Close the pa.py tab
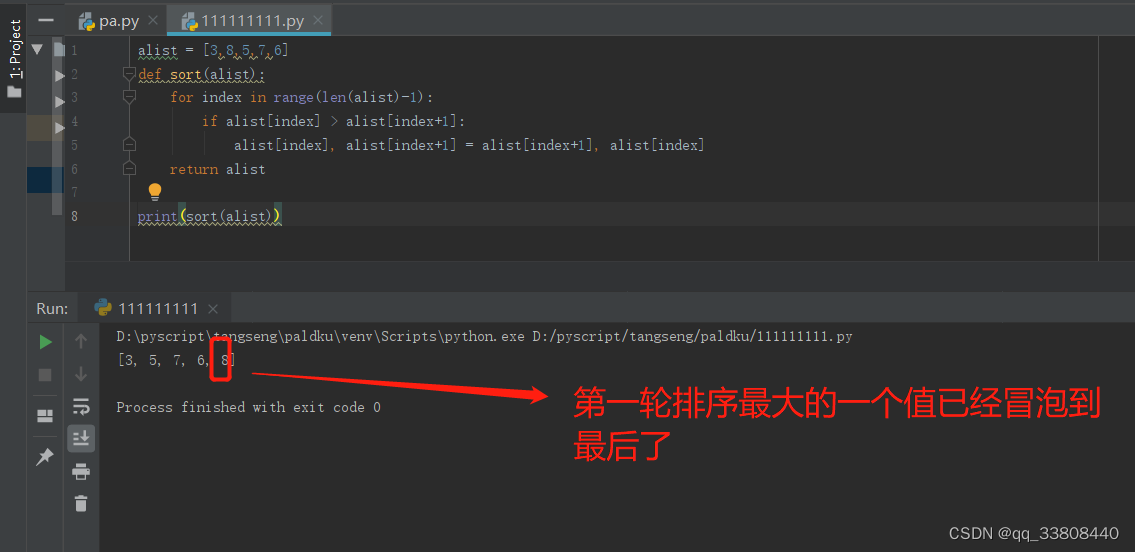The image size is (1135, 552). pyautogui.click(x=152, y=21)
